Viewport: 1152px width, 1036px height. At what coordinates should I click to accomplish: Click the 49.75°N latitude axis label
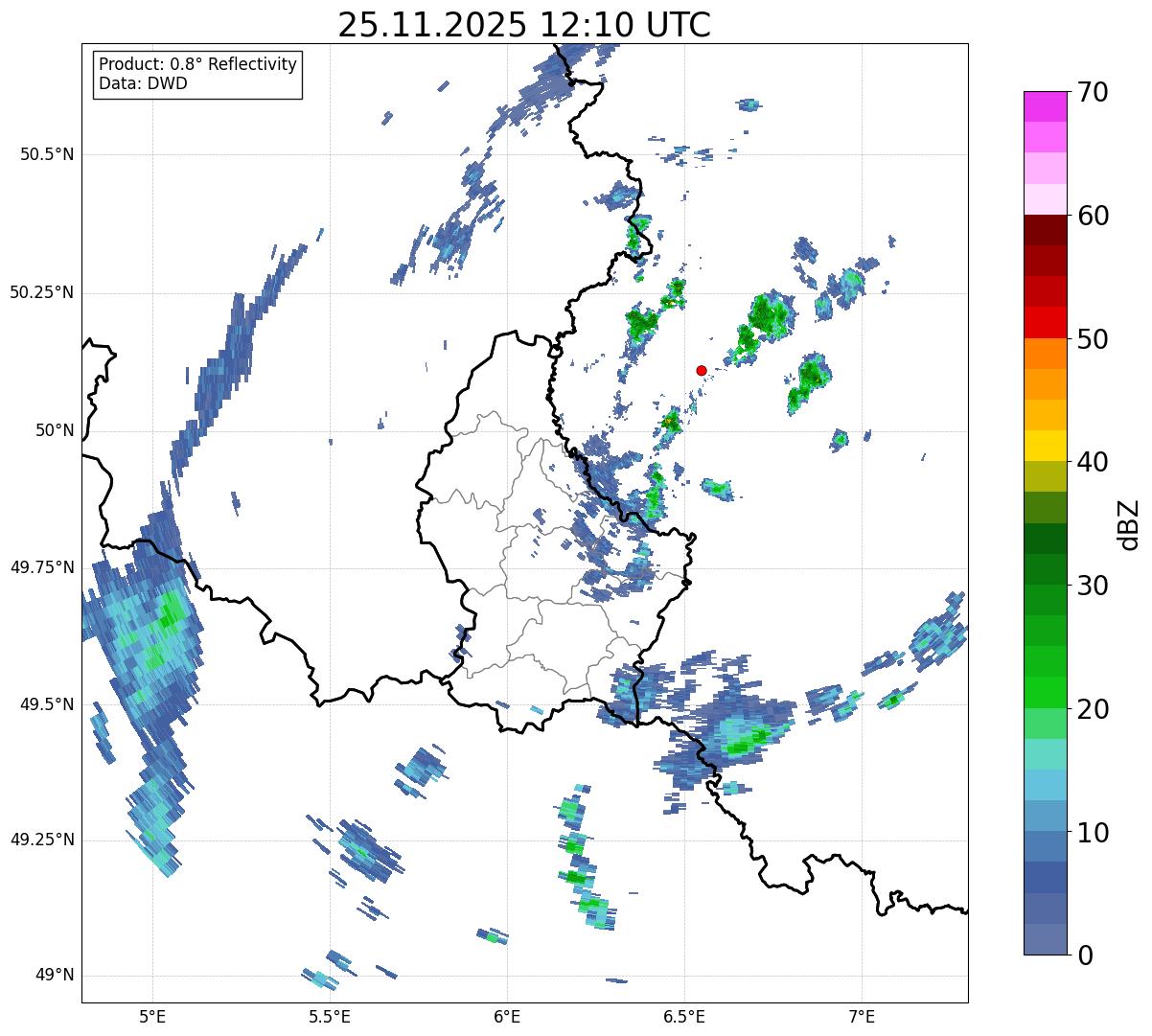pyautogui.click(x=41, y=567)
